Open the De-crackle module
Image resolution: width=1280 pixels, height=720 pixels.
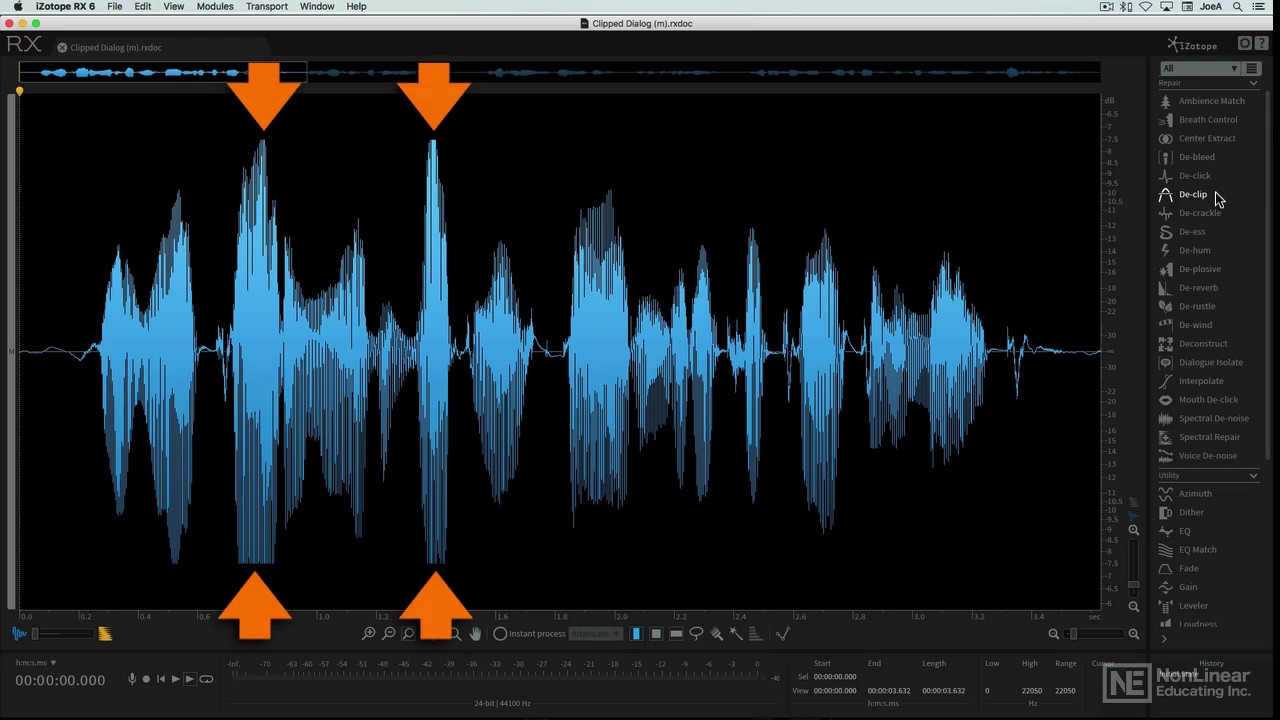pos(1190,213)
